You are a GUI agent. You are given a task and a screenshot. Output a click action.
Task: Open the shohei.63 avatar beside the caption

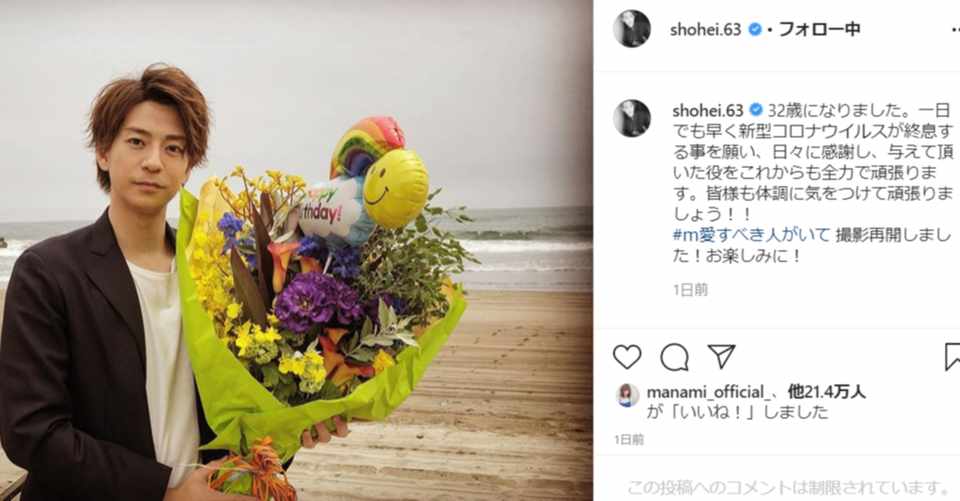[x=632, y=118]
